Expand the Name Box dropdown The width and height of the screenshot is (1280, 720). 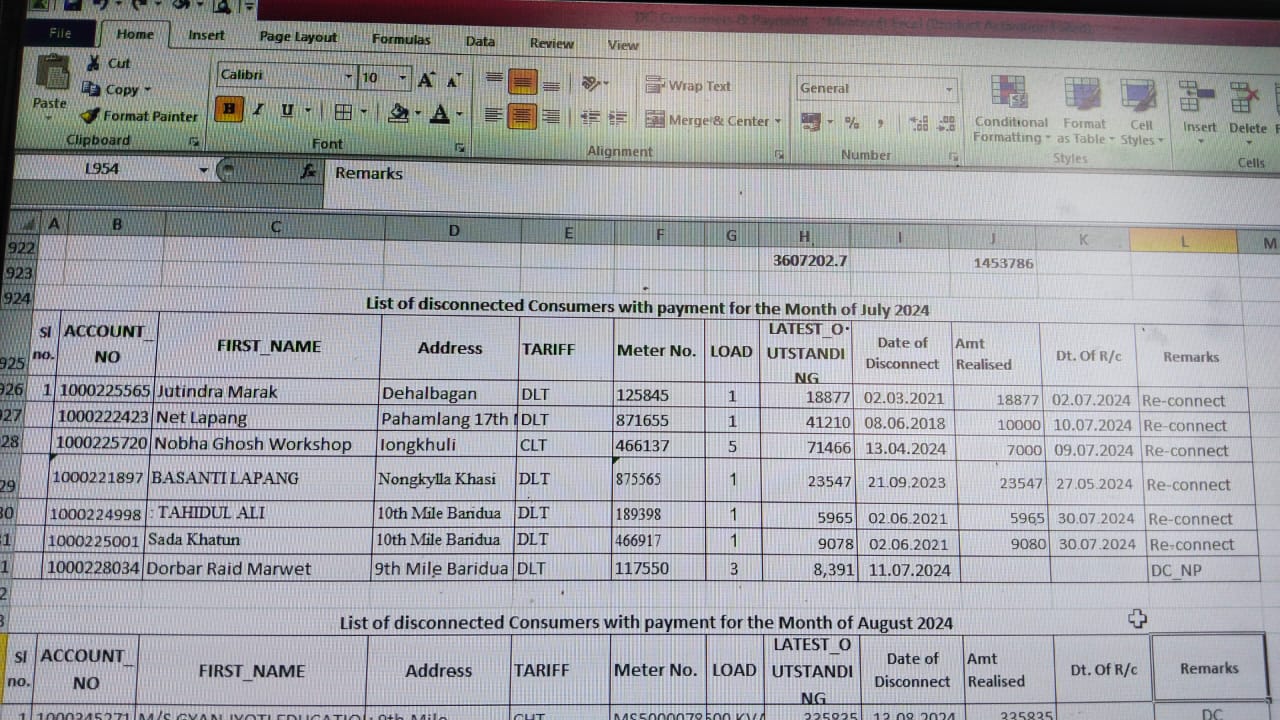(204, 170)
